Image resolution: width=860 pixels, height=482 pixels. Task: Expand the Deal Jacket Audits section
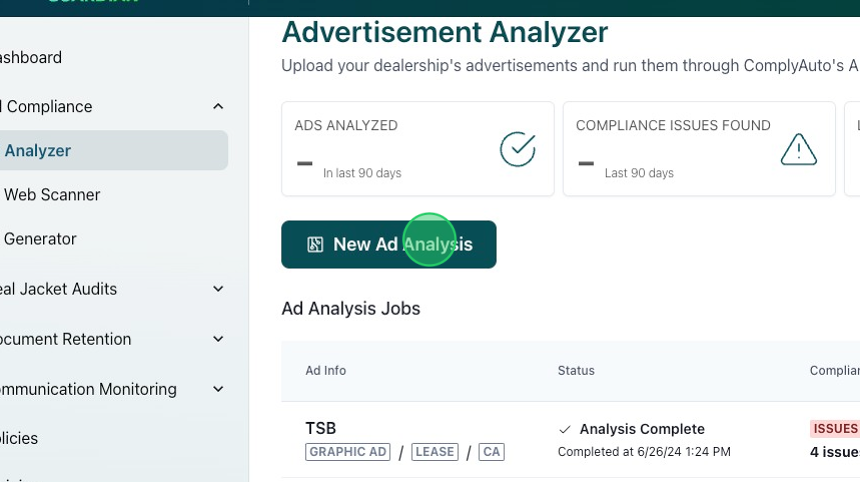click(218, 289)
